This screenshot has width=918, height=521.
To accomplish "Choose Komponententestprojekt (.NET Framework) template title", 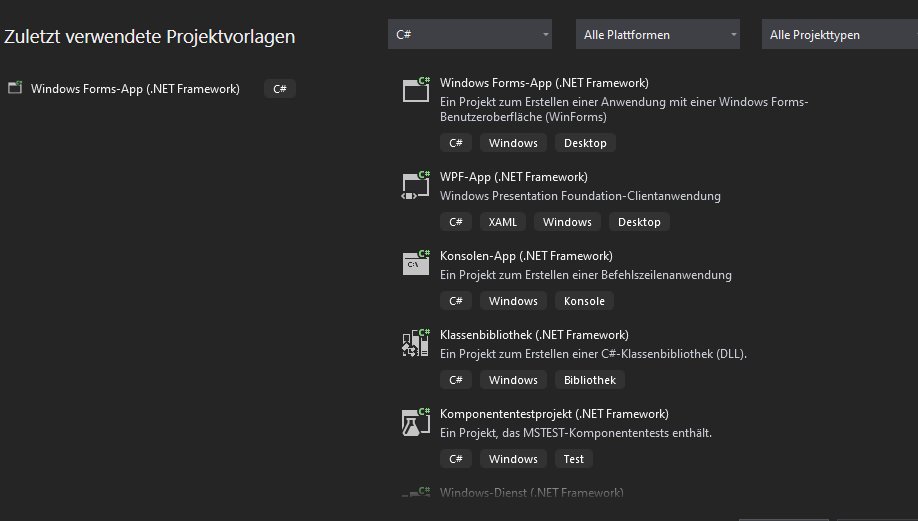I will tap(554, 414).
